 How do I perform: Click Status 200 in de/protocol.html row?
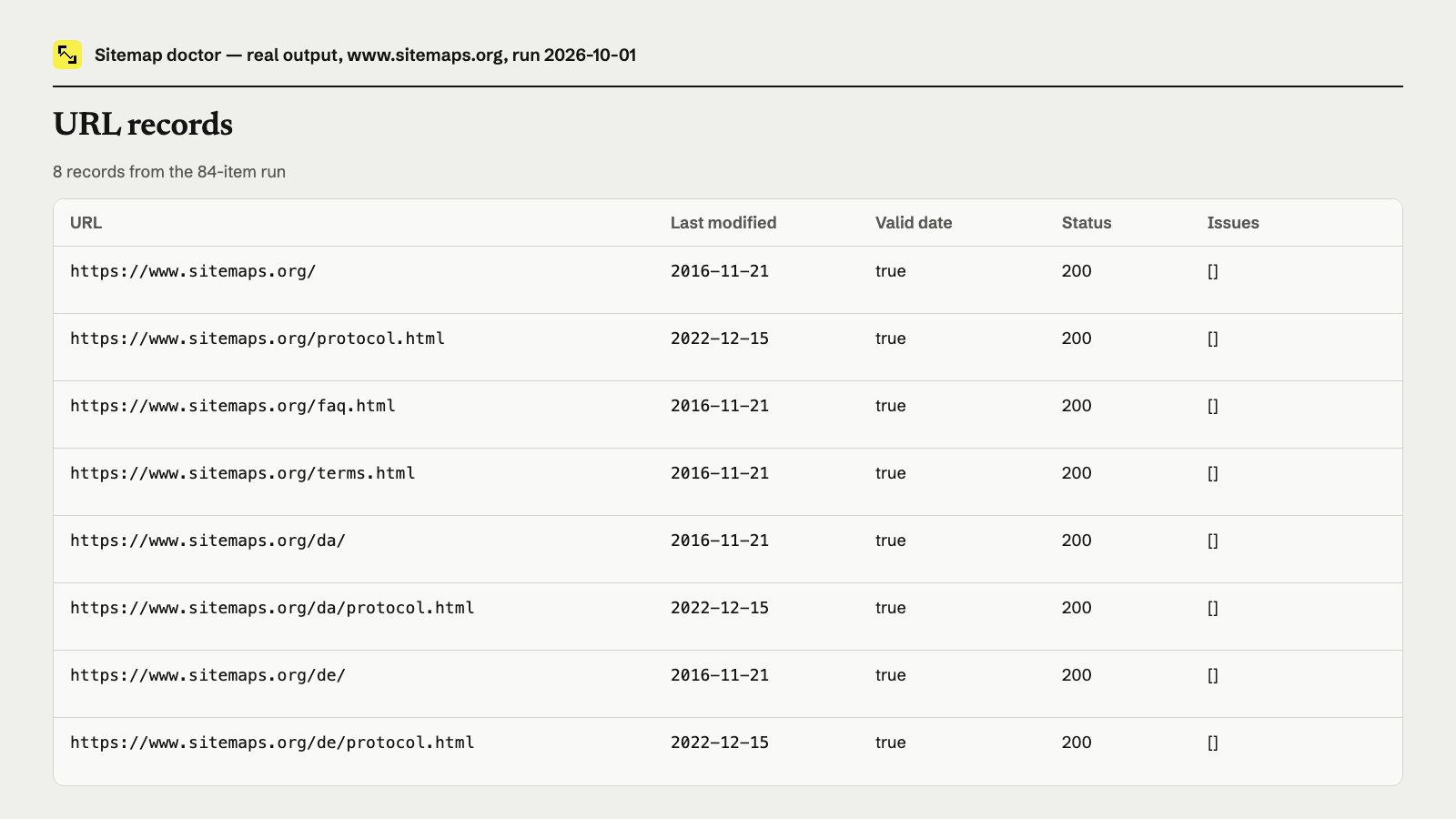click(x=1077, y=743)
